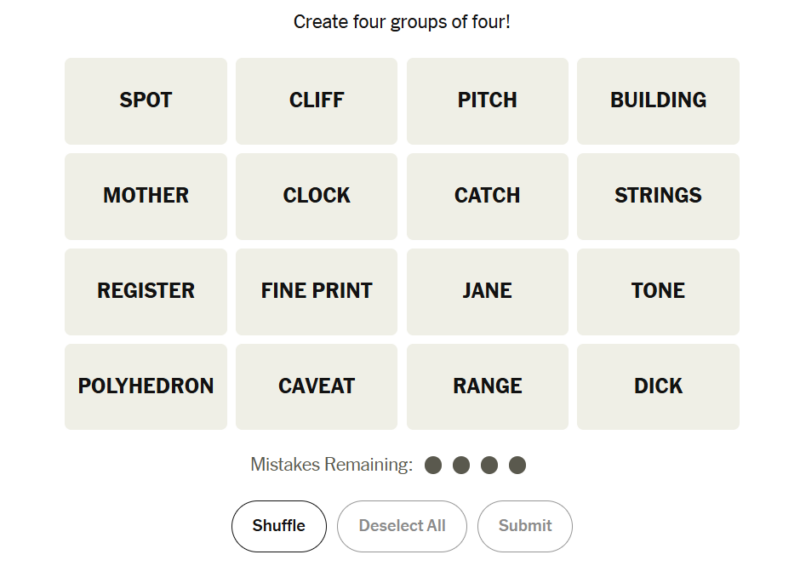Toggle the TONE word tile
This screenshot has width=800, height=566.
click(x=658, y=291)
